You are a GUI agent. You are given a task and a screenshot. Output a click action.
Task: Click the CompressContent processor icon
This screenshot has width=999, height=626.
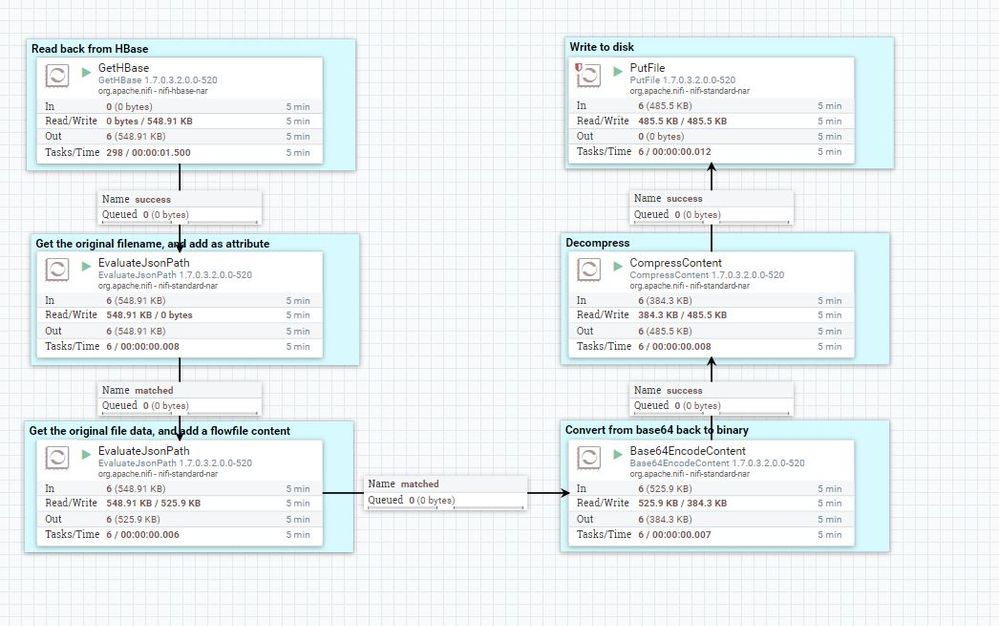click(x=589, y=269)
